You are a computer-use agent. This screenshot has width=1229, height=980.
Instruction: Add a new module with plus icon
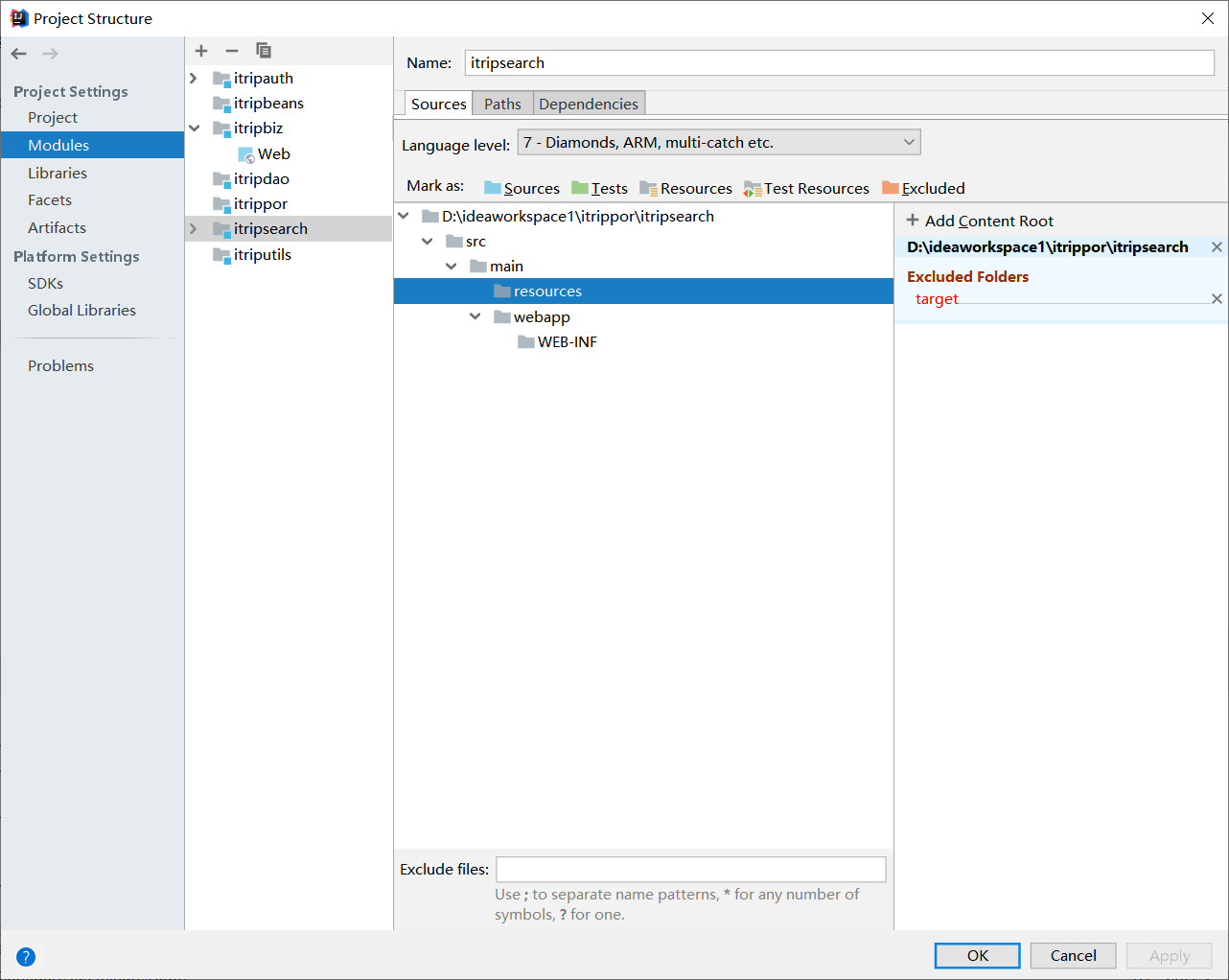click(x=201, y=51)
